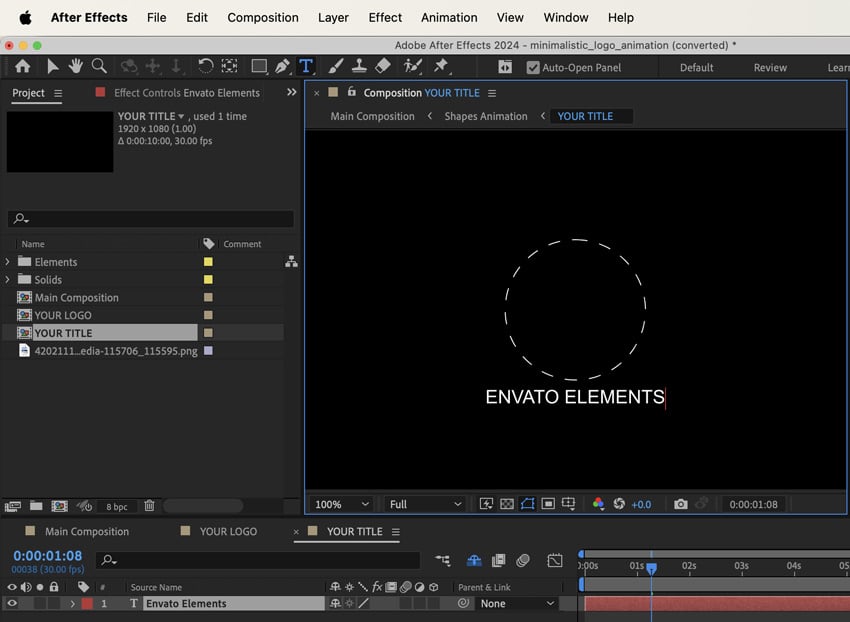Create a new folder in Project panel
Image resolution: width=850 pixels, height=622 pixels.
tap(36, 505)
